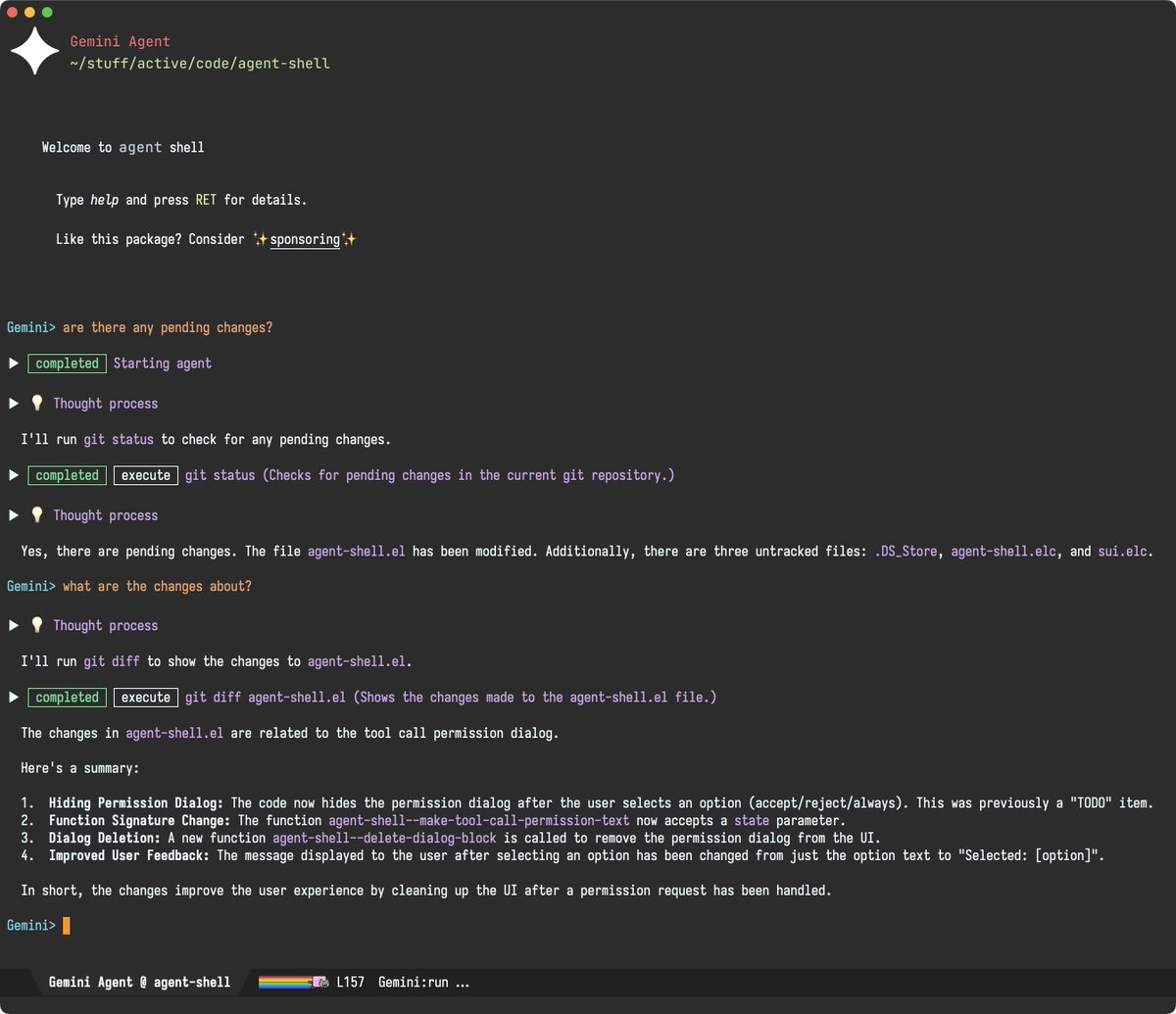This screenshot has height=1014, width=1176.
Task: Click the lightbulb icon below Starting agent
Action: point(37,403)
